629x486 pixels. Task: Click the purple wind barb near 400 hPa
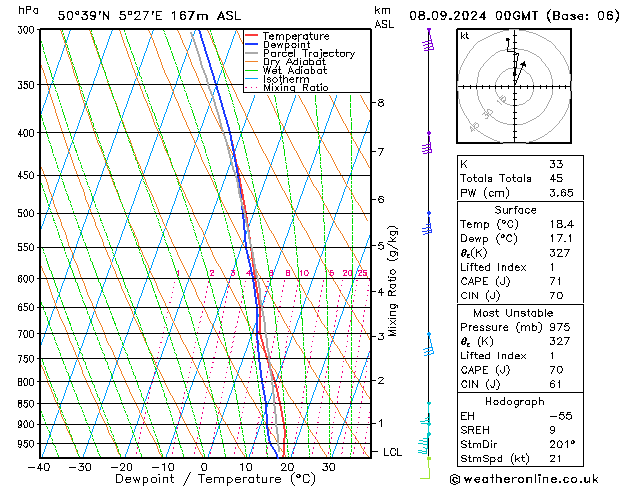(428, 144)
